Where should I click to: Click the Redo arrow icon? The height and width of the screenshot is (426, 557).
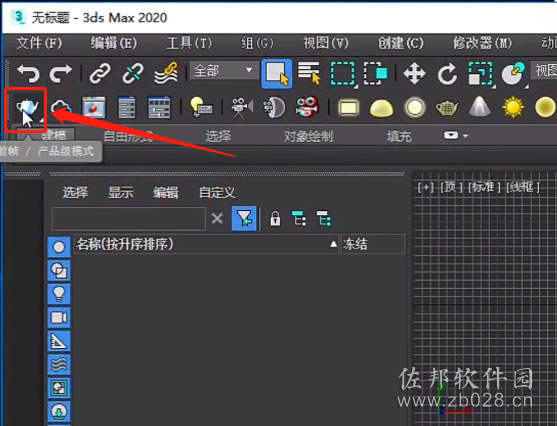60,74
